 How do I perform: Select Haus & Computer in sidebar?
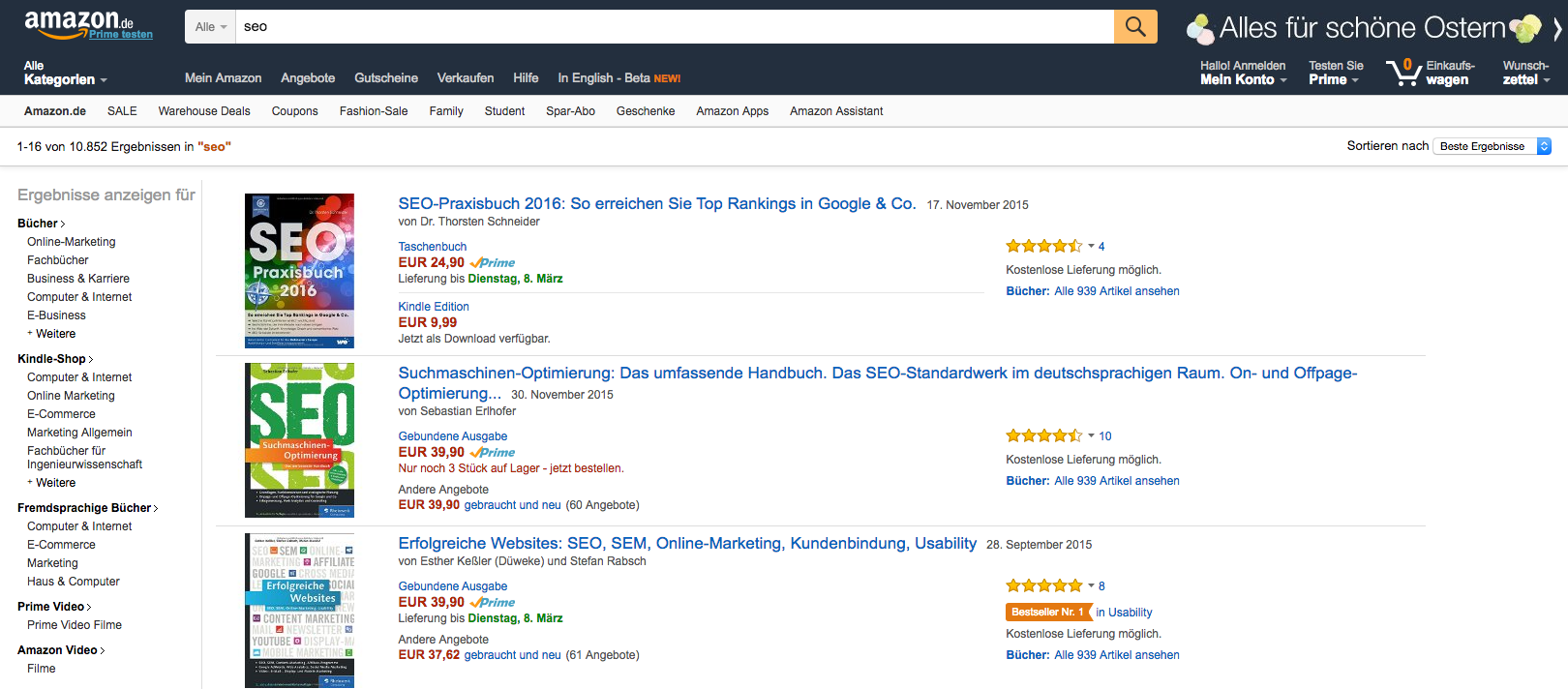[x=74, y=582]
